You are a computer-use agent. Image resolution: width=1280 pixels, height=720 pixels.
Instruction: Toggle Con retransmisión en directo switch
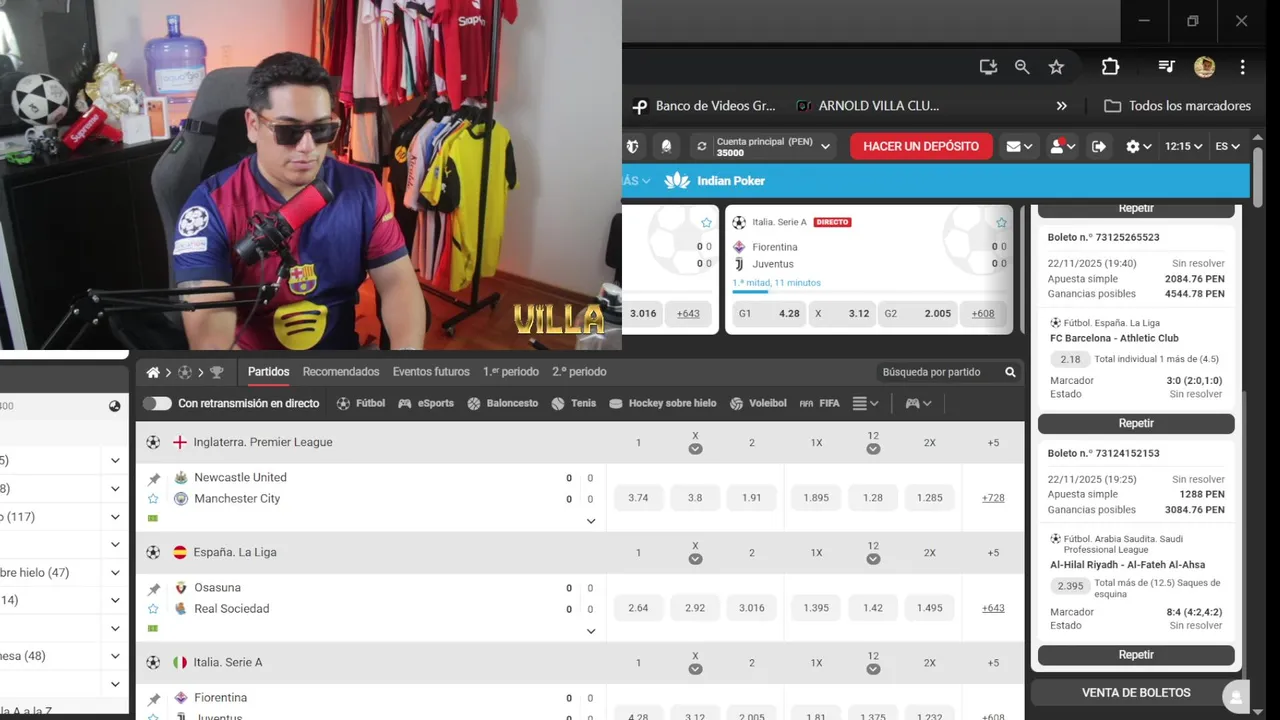(157, 404)
